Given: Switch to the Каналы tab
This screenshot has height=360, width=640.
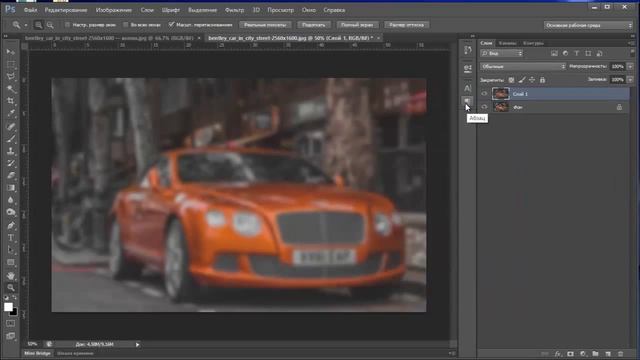Looking at the screenshot, I should point(507,43).
